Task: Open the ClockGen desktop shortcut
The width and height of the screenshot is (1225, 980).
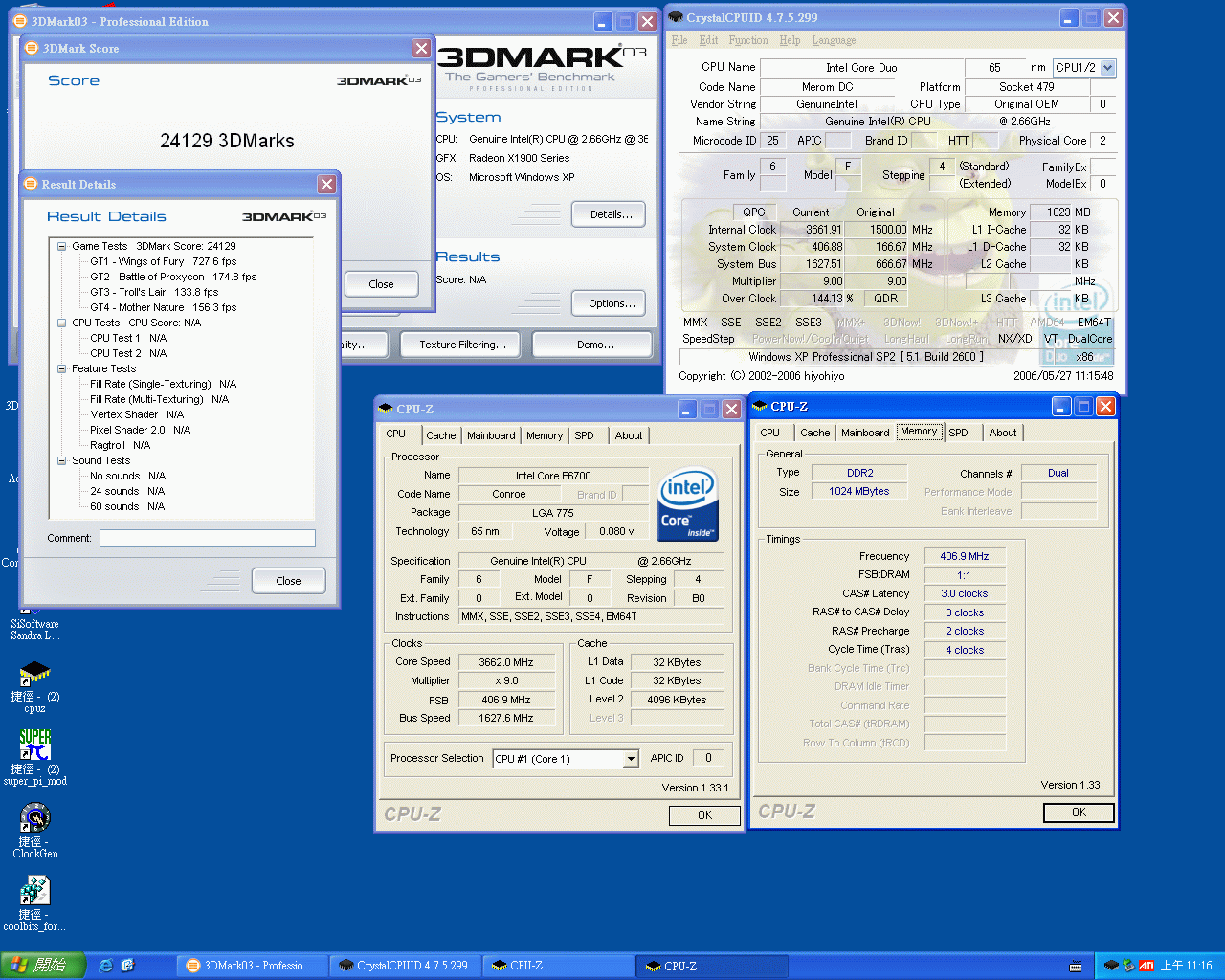Action: (34, 830)
